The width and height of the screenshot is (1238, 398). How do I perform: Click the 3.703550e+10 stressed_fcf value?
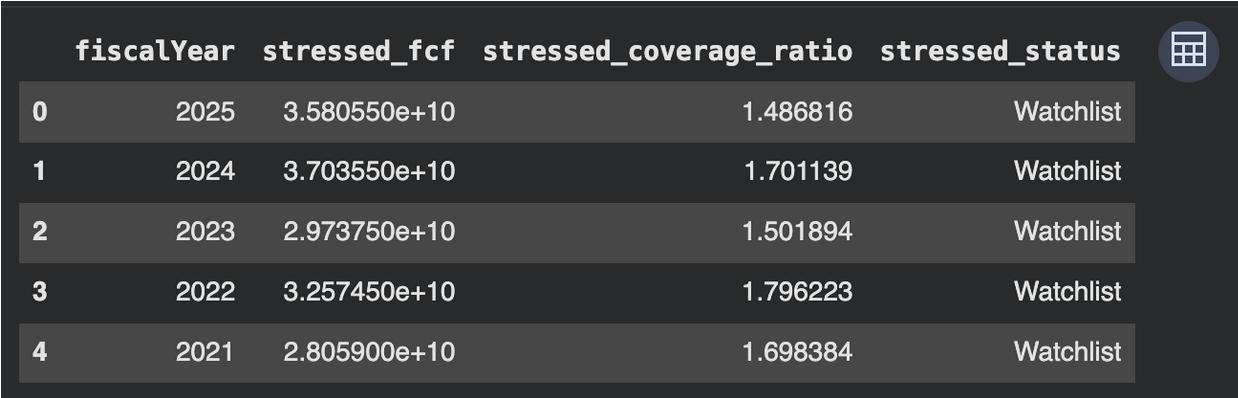[369, 171]
